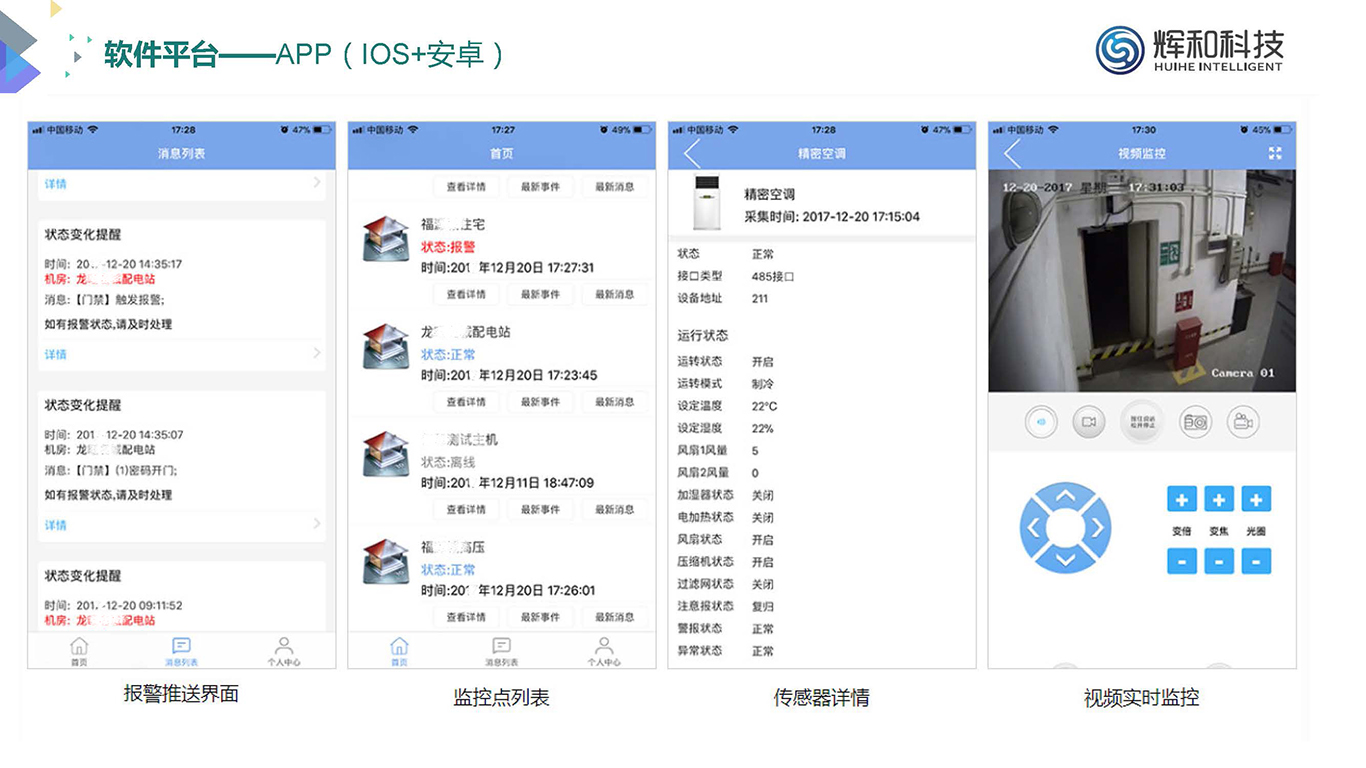Switch to 首页 tab on the message list screen

(79, 651)
